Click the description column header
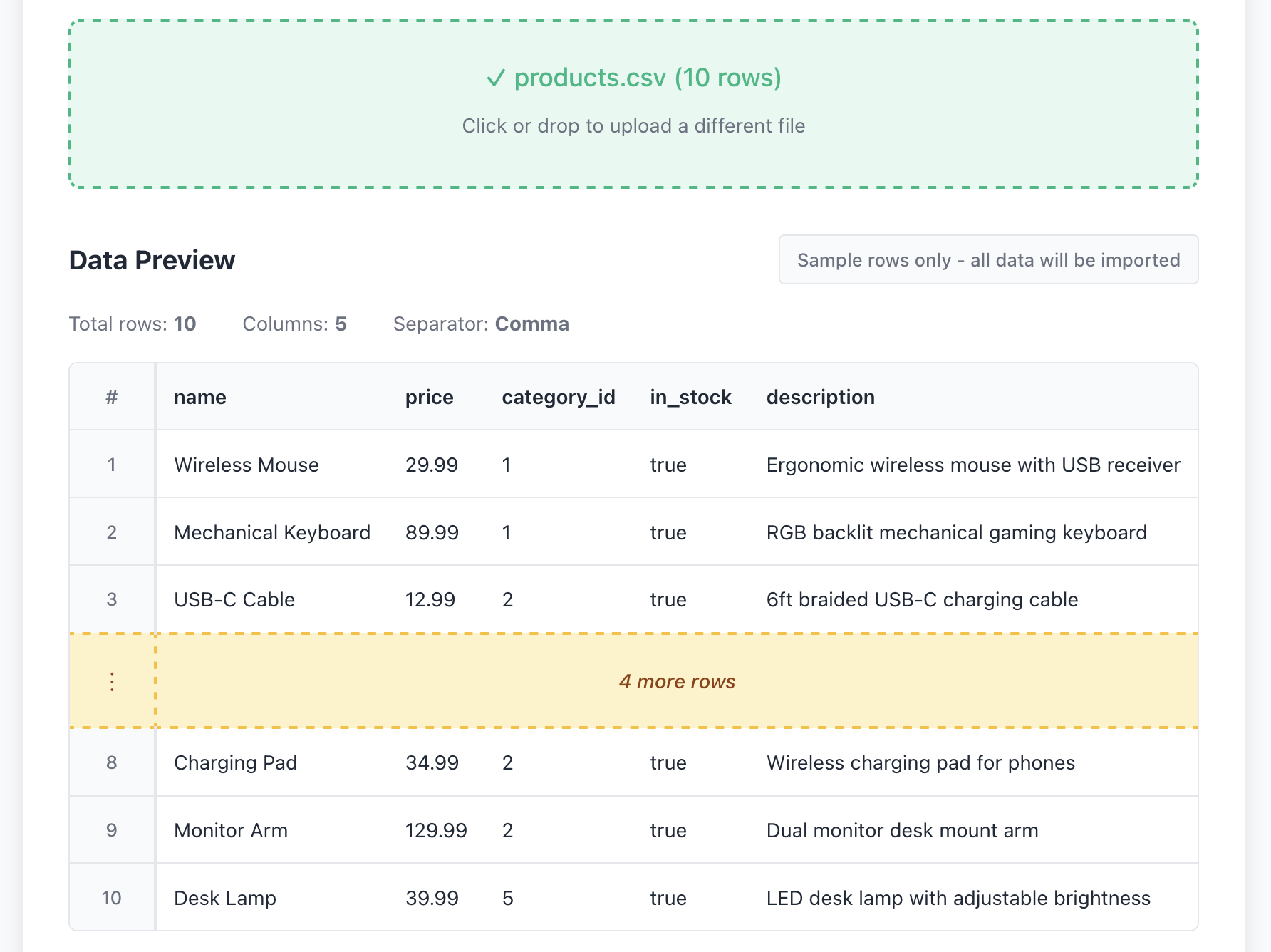Image resolution: width=1271 pixels, height=952 pixels. click(820, 397)
